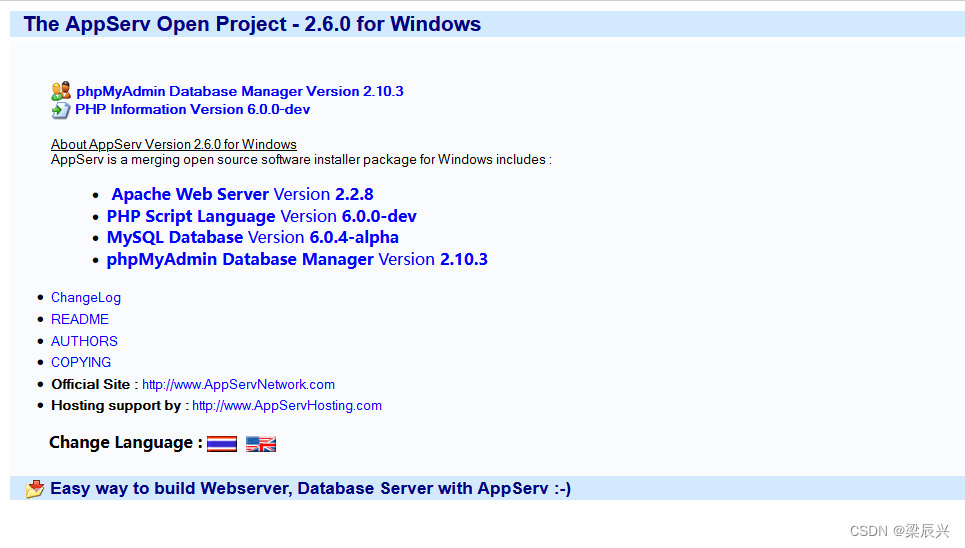The image size is (965, 548).
Task: Switch language with the Thai flag
Action: (222, 444)
